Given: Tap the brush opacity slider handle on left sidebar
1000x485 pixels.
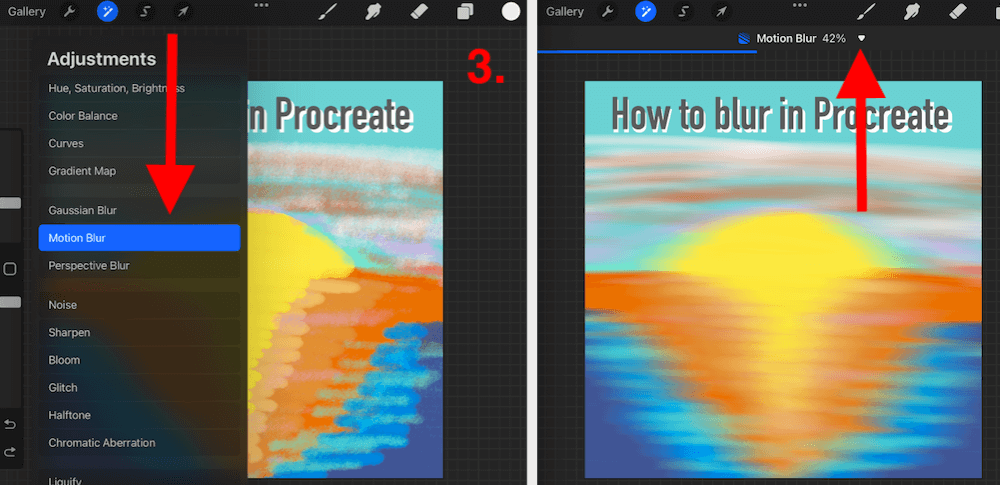Looking at the screenshot, I should pyautogui.click(x=10, y=302).
